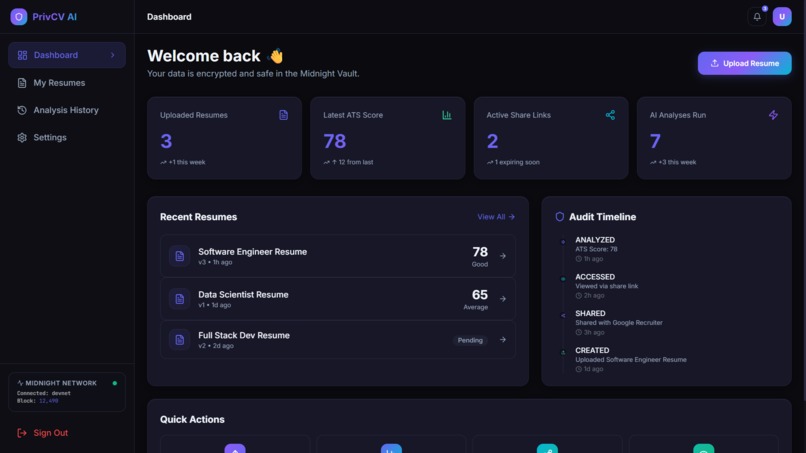
Task: Click Sign Out
Action: (x=43, y=433)
